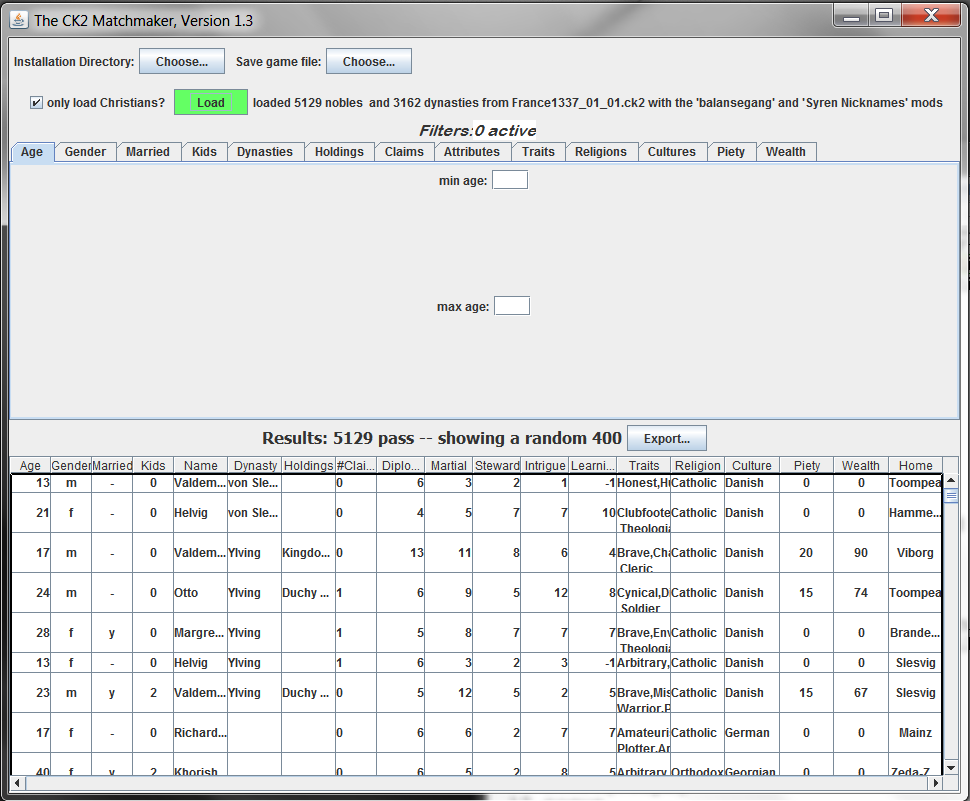970x801 pixels.
Task: Sort by the Traits column header
Action: pyautogui.click(x=643, y=465)
